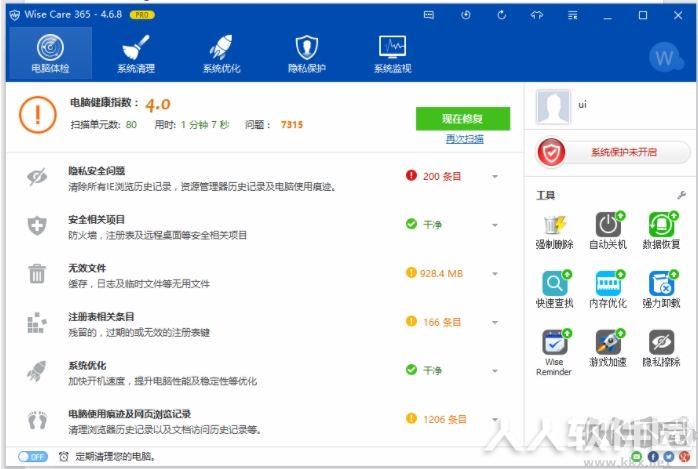Click the green 现在修复 fix now button
Image resolution: width=698 pixels, height=469 pixels.
coord(463,118)
